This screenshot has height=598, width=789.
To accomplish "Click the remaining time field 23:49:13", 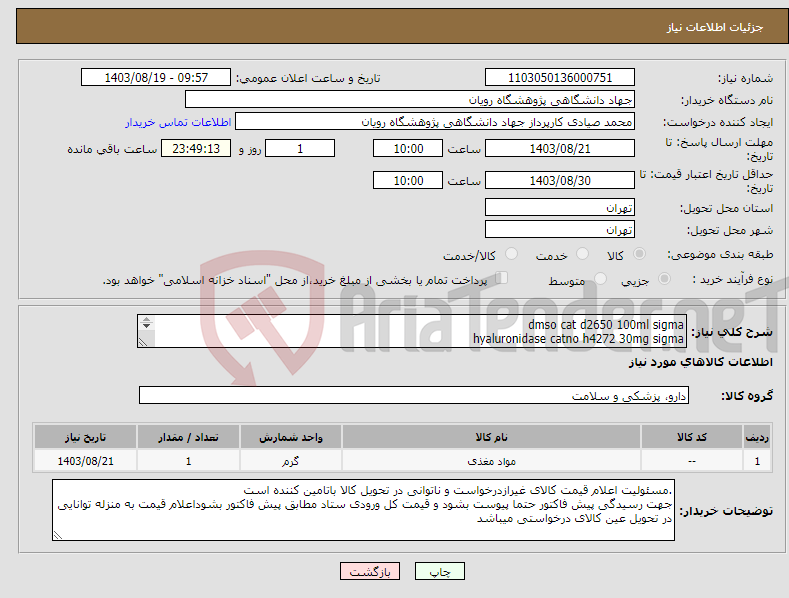I will tap(196, 148).
